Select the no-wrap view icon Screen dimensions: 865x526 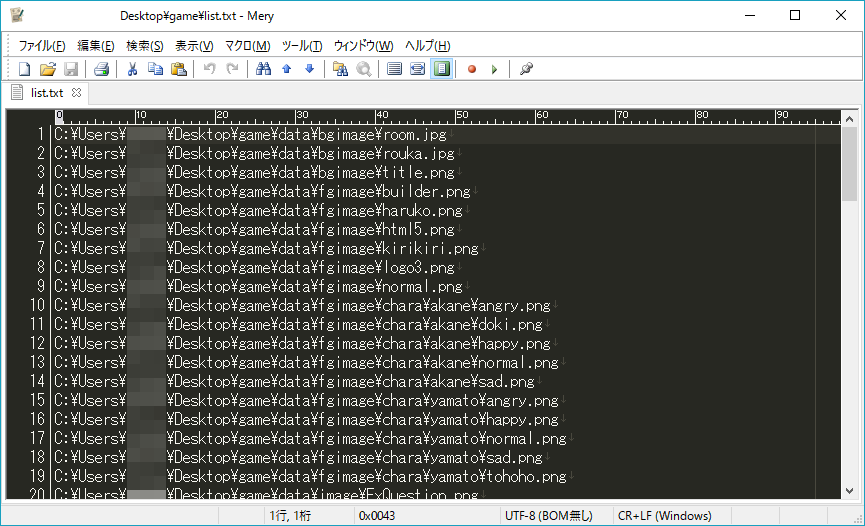click(x=394, y=69)
